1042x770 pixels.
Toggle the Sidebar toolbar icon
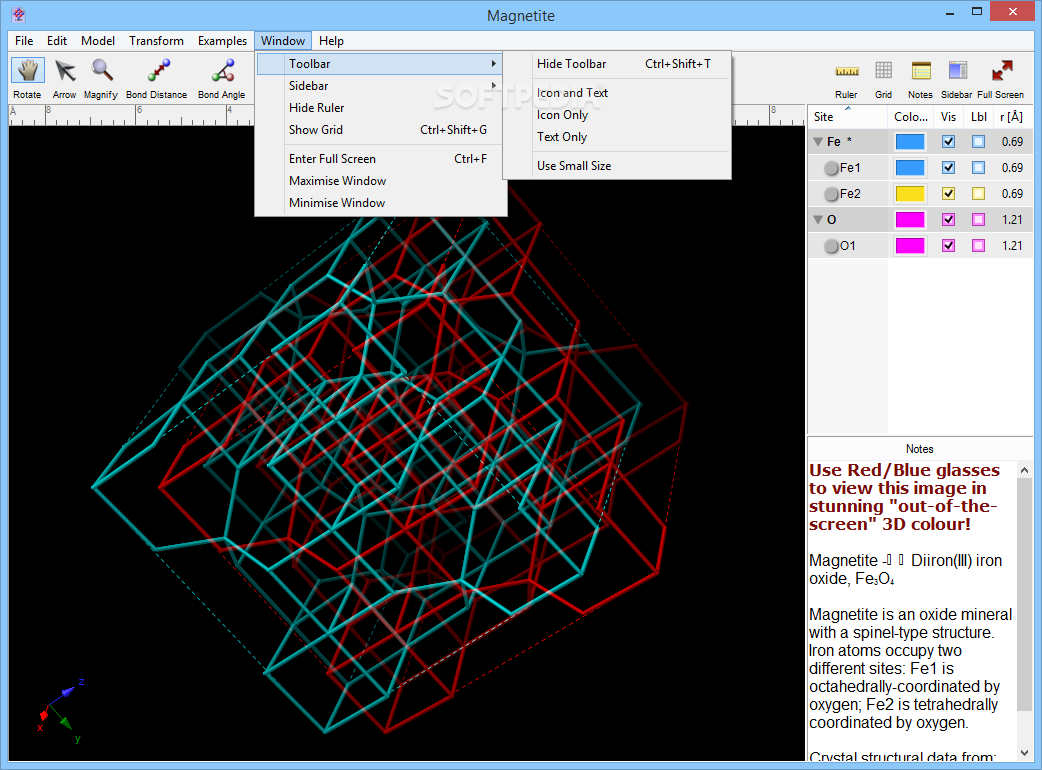click(957, 79)
